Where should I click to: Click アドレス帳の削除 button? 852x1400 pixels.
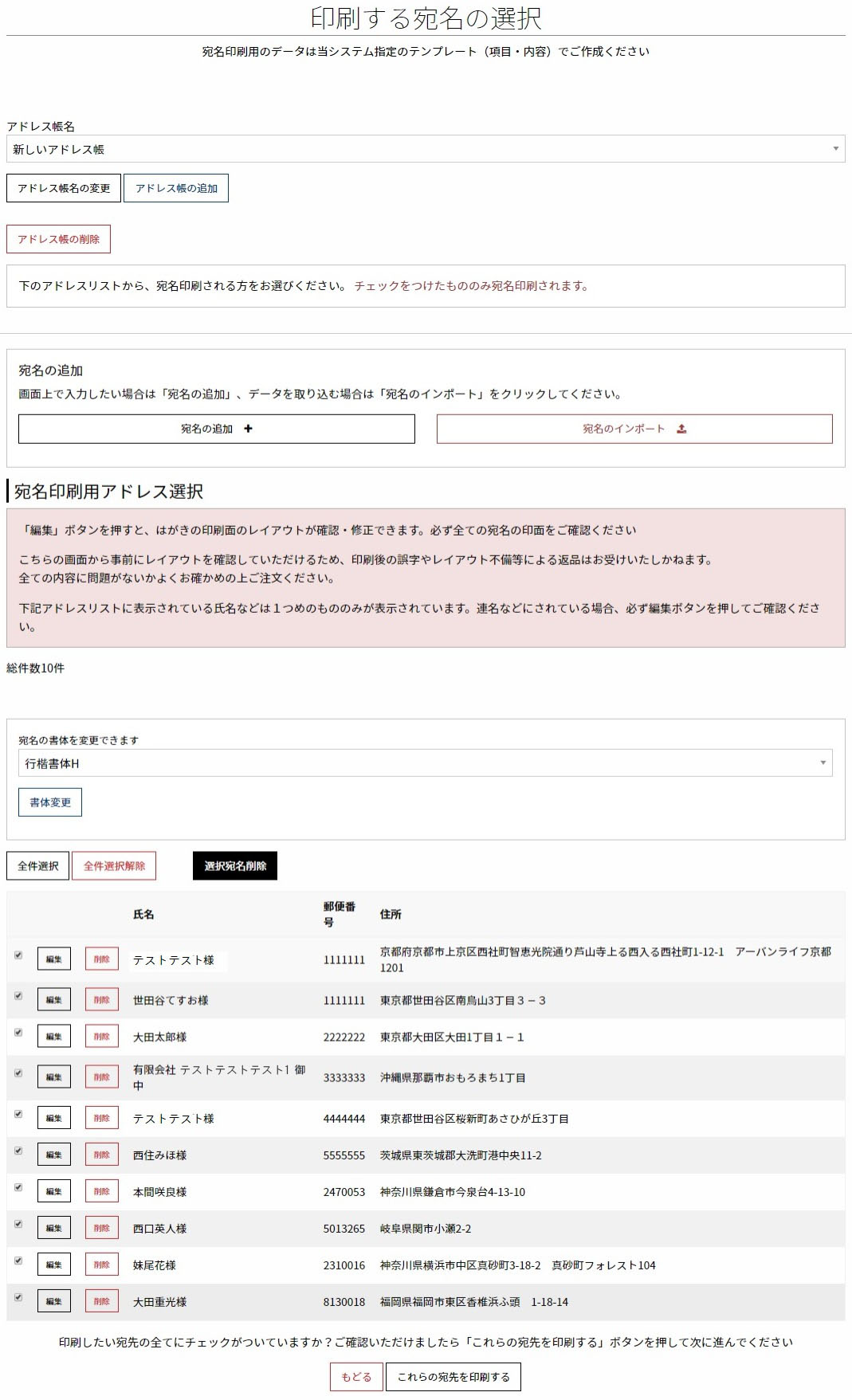point(58,239)
